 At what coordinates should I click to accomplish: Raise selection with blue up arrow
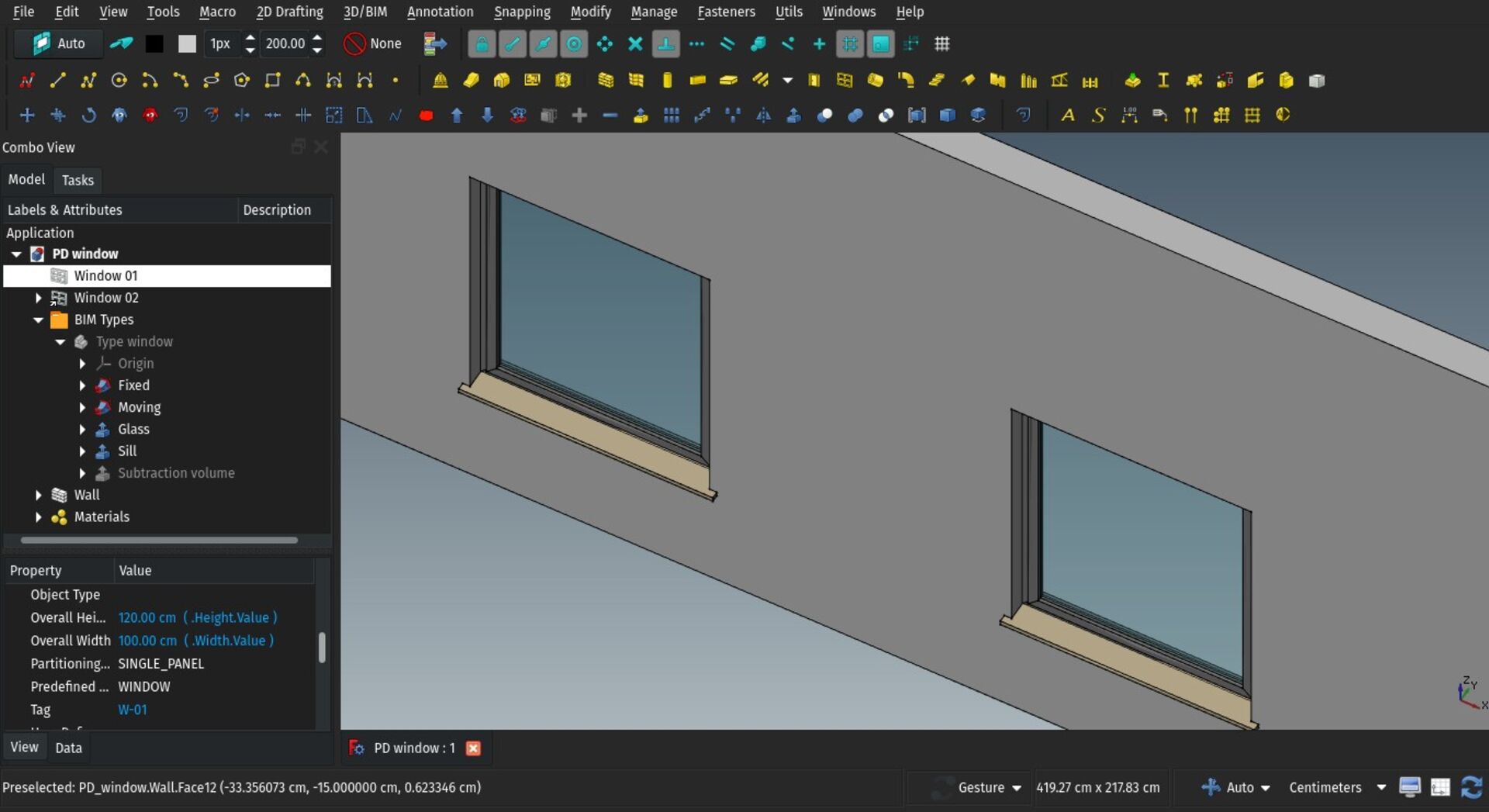(457, 116)
